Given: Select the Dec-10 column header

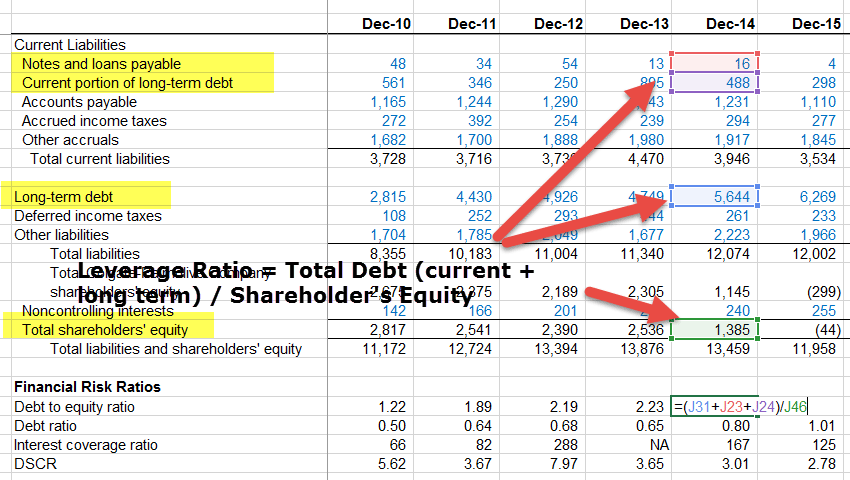Looking at the screenshot, I should 386,24.
